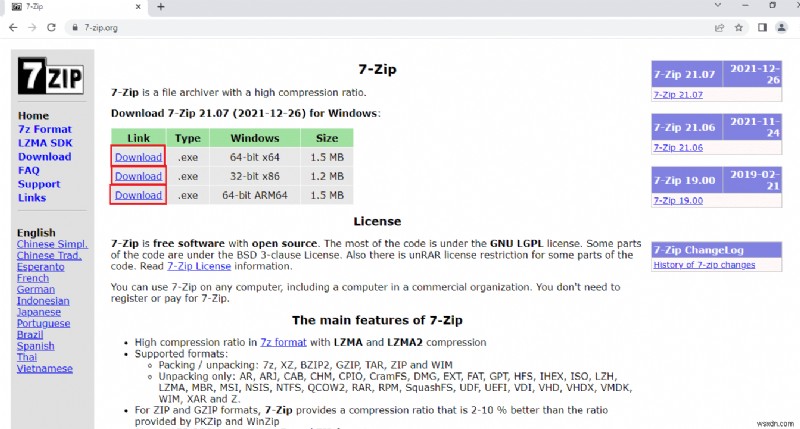Image resolution: width=800 pixels, height=429 pixels.
Task: Open the browser side panel icon
Action: point(762,28)
